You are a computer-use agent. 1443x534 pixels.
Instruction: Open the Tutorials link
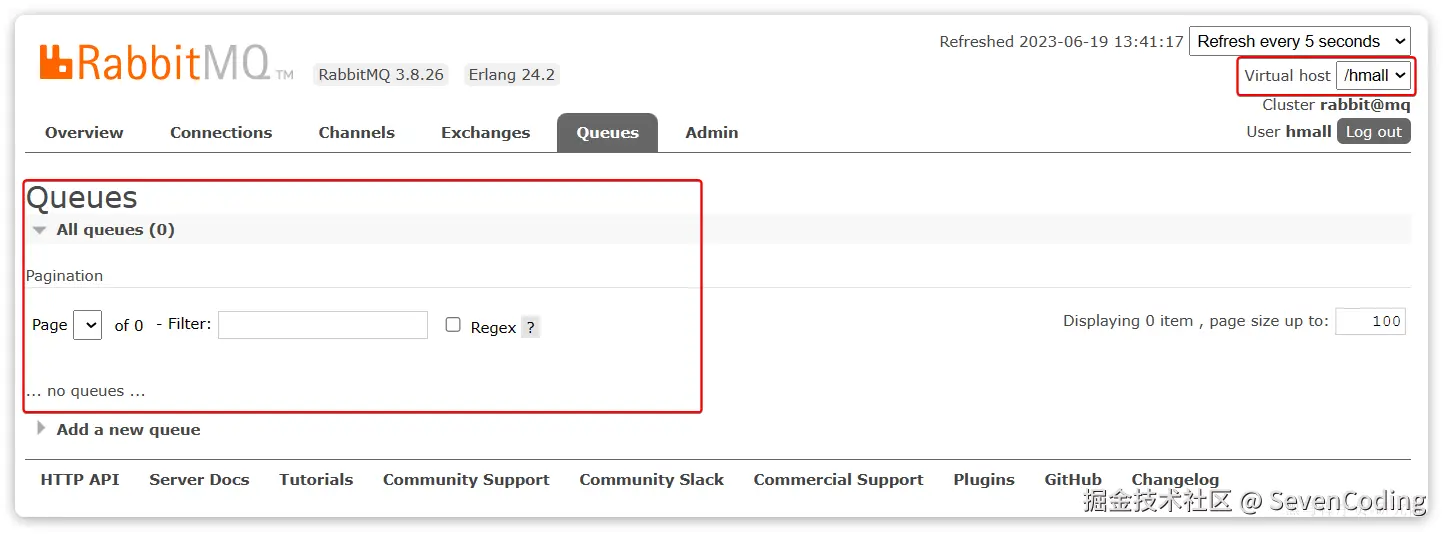[x=316, y=479]
